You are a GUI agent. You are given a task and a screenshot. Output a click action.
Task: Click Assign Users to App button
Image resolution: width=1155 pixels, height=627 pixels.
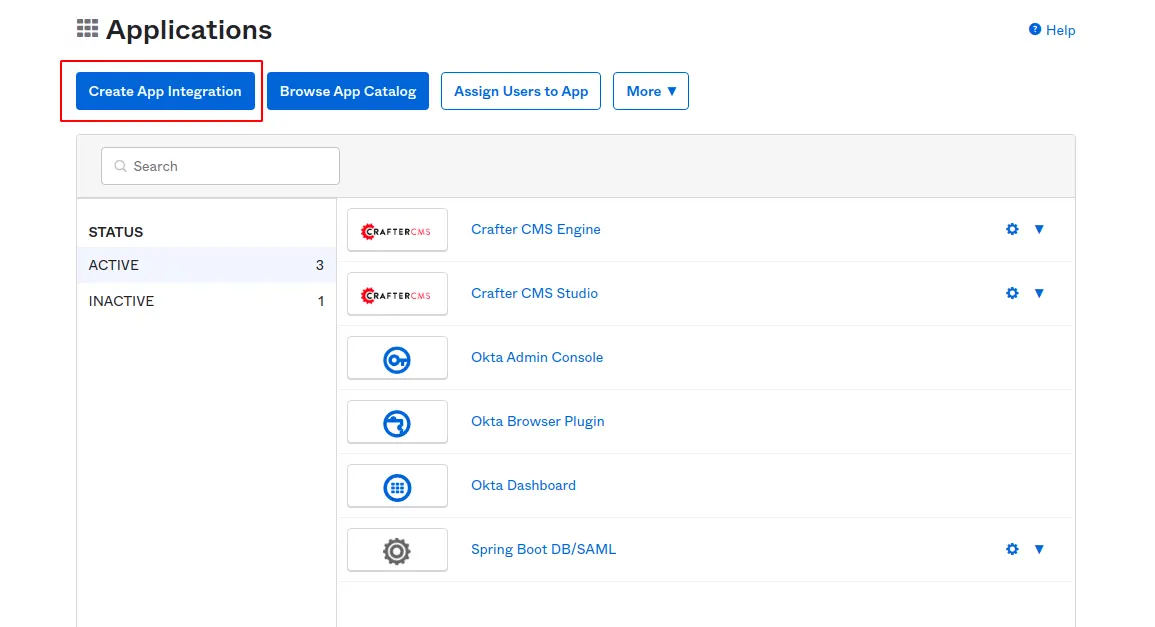click(x=521, y=91)
